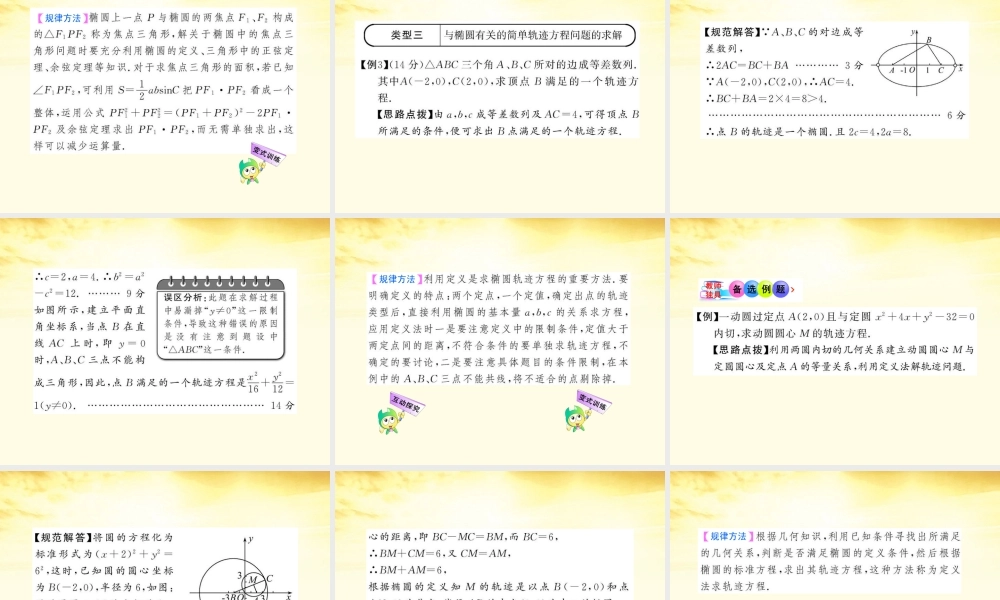Open the slide ending with 2c=4, 2a=8
Screen dimensions: 1000x600
point(835,106)
